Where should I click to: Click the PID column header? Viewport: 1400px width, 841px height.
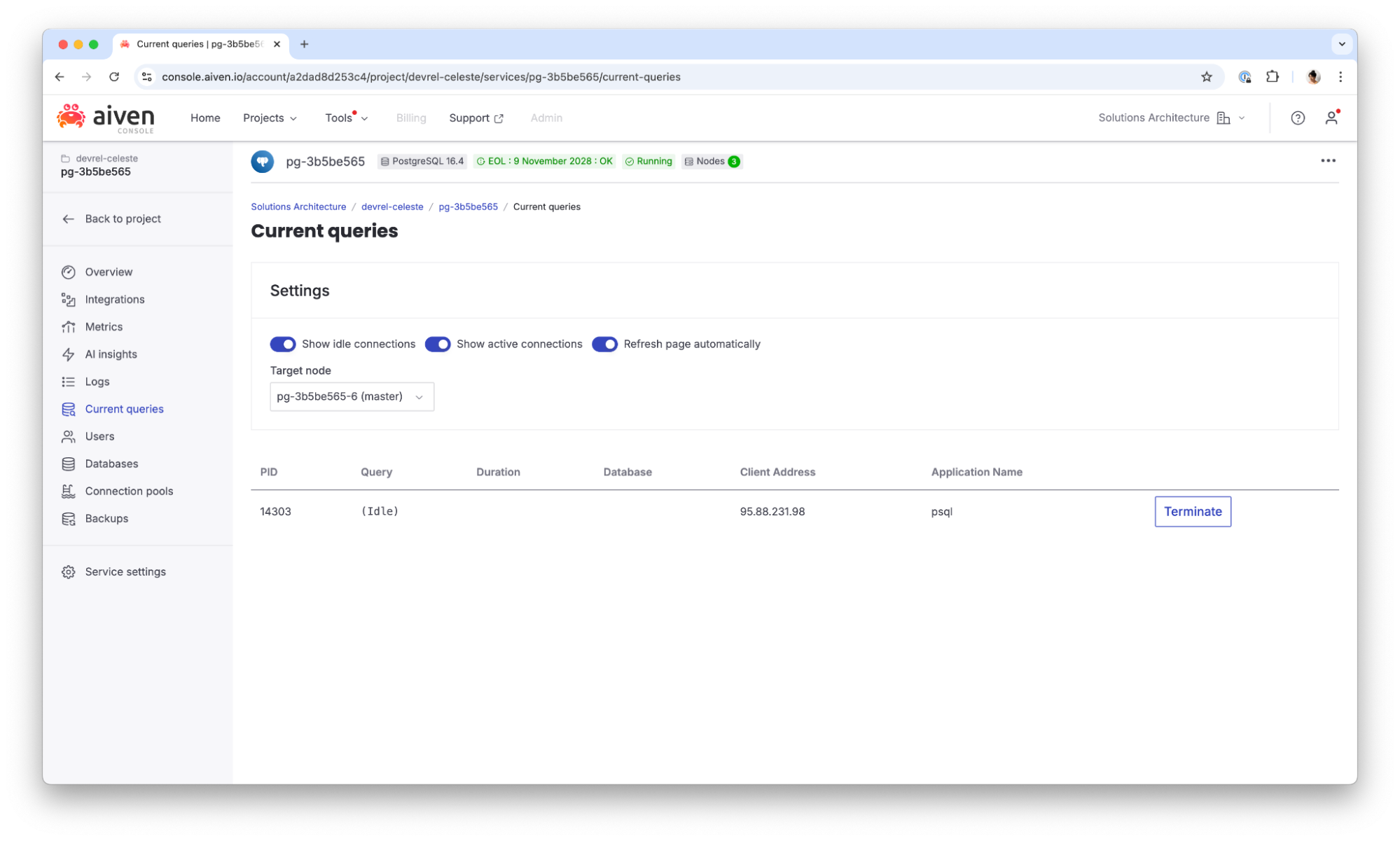click(268, 473)
